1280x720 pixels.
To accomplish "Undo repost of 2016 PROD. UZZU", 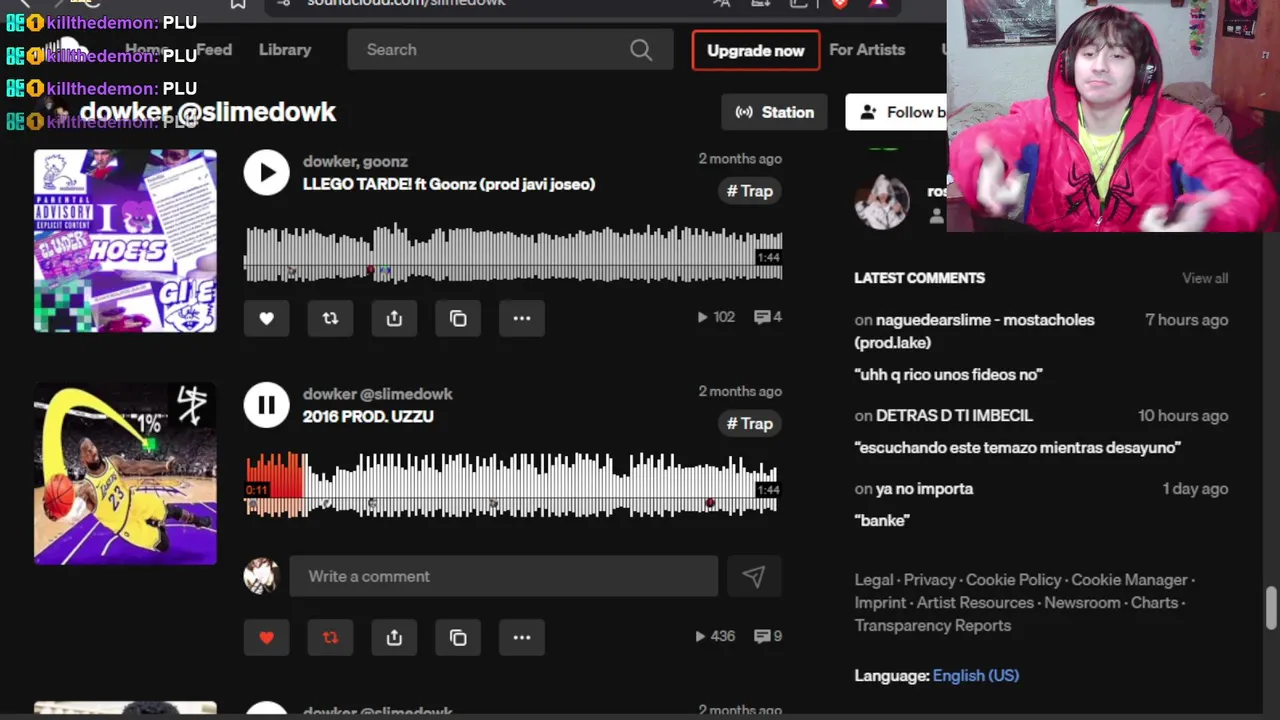I will click(330, 637).
